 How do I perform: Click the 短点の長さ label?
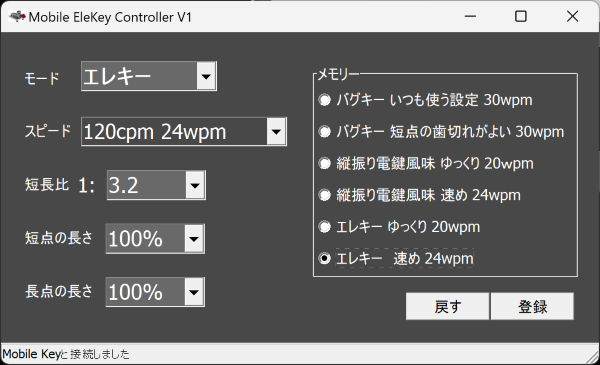point(59,238)
